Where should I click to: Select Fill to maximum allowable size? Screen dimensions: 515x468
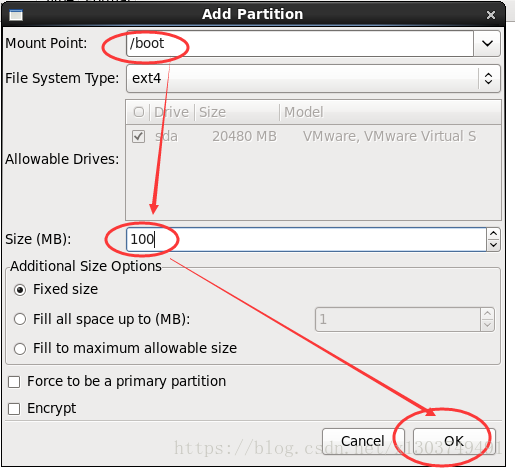(20, 349)
